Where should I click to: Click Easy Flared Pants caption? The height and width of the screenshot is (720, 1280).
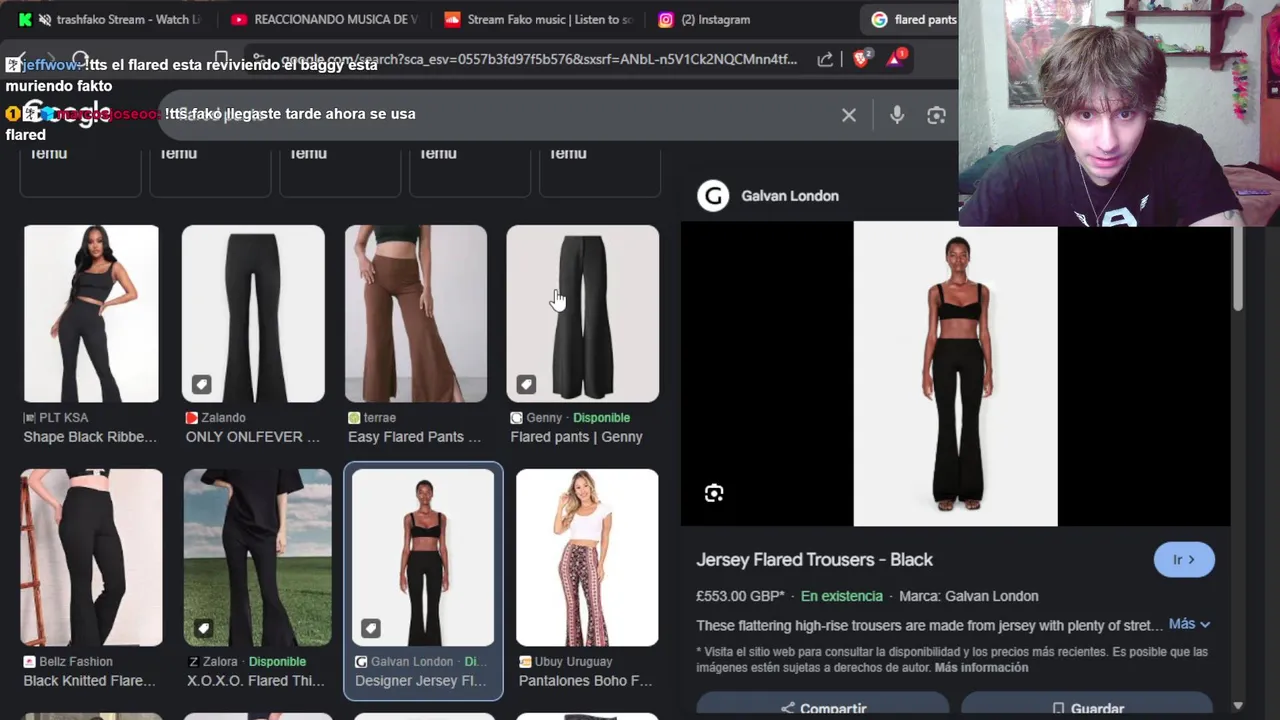[414, 437]
